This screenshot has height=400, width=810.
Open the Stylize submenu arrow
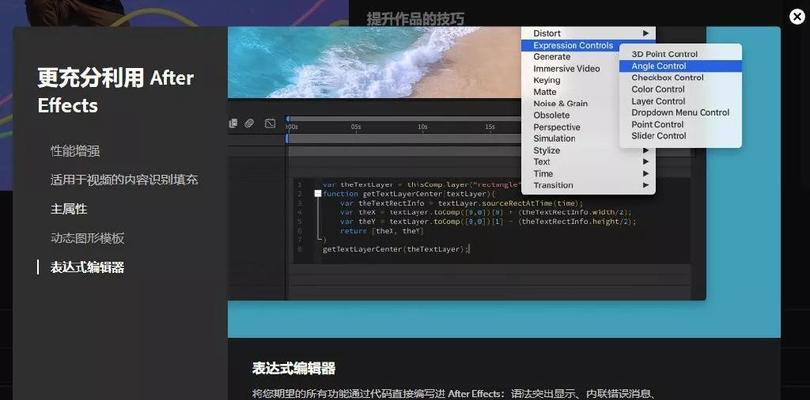point(646,150)
